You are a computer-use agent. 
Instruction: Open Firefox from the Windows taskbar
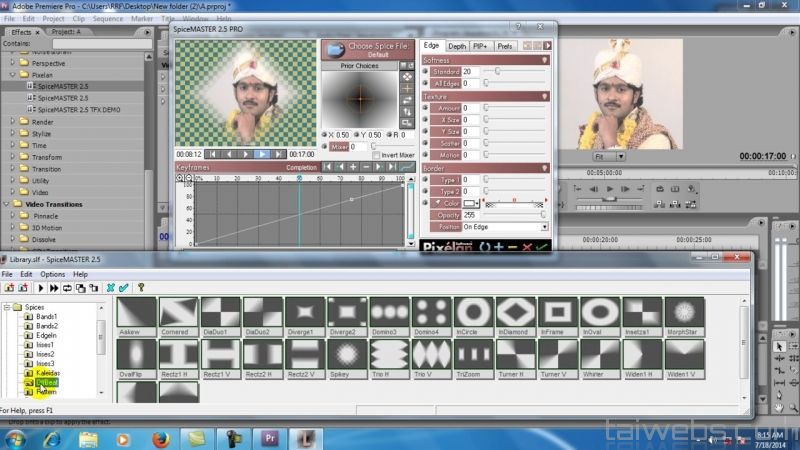tap(163, 438)
